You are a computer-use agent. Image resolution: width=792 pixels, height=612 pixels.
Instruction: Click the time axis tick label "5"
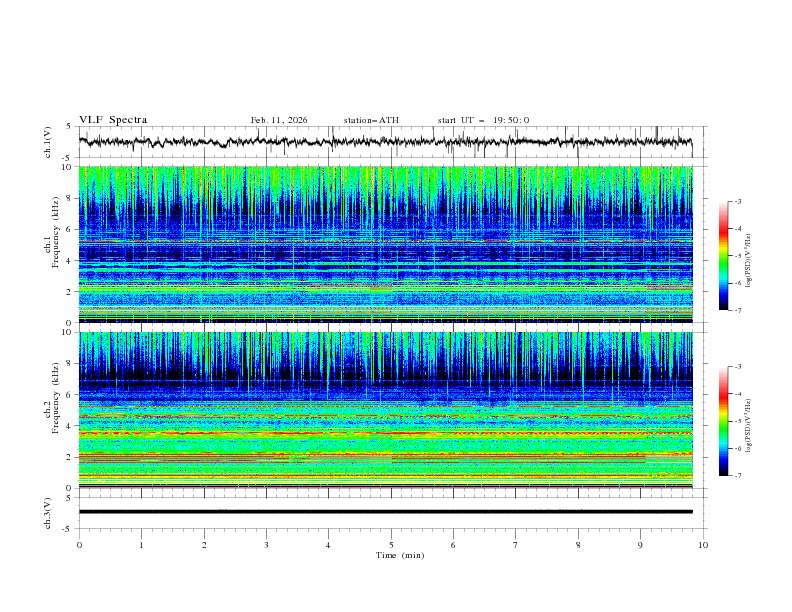tap(391, 545)
